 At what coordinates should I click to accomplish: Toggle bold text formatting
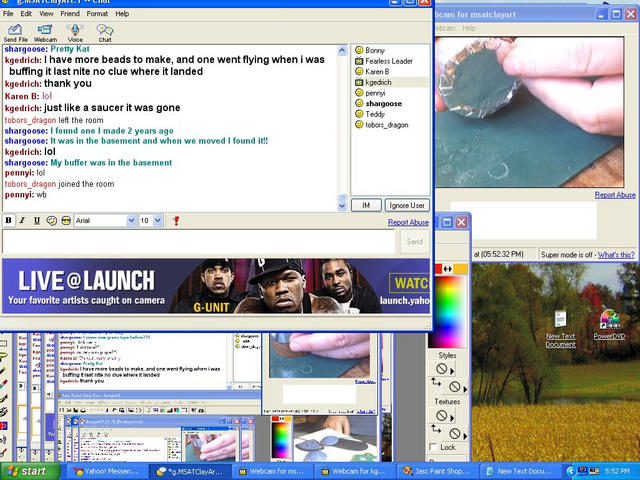point(8,221)
